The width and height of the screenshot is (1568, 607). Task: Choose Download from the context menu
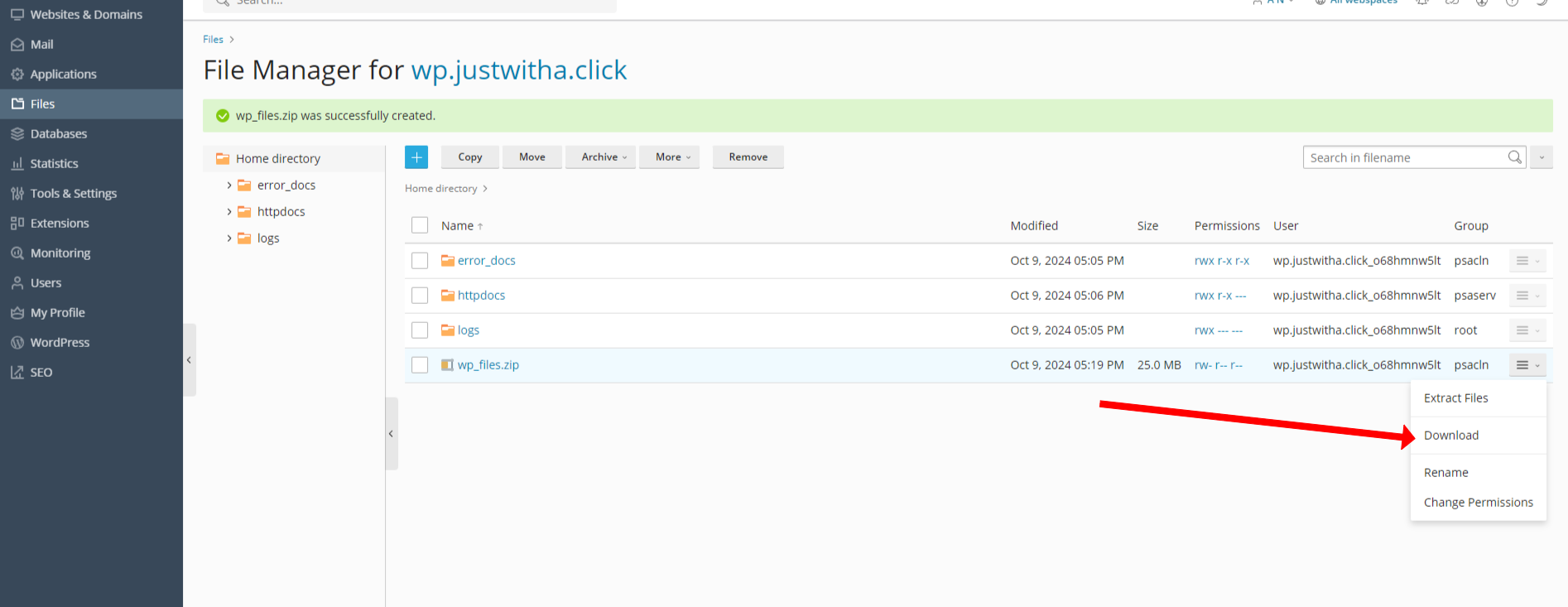click(x=1450, y=436)
